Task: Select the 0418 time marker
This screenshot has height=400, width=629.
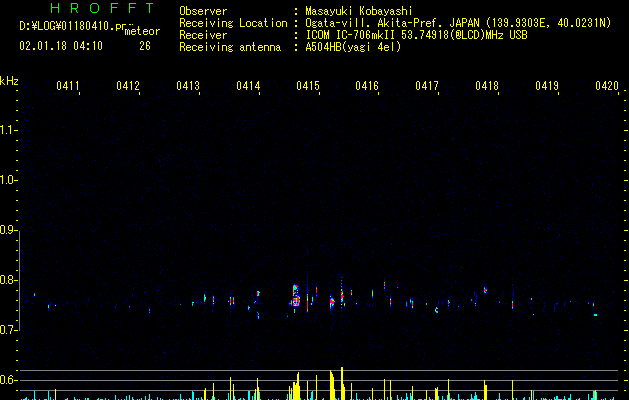Action: point(487,85)
